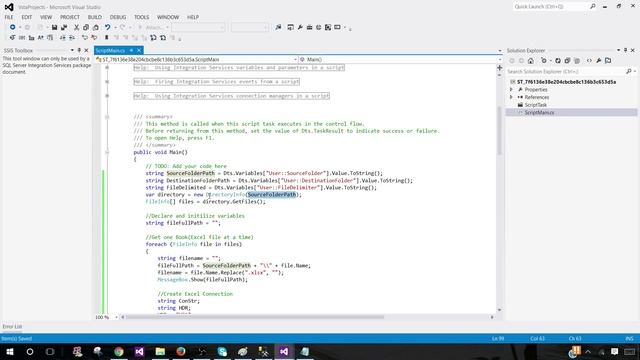Collapse the Main() method outline

(107, 152)
